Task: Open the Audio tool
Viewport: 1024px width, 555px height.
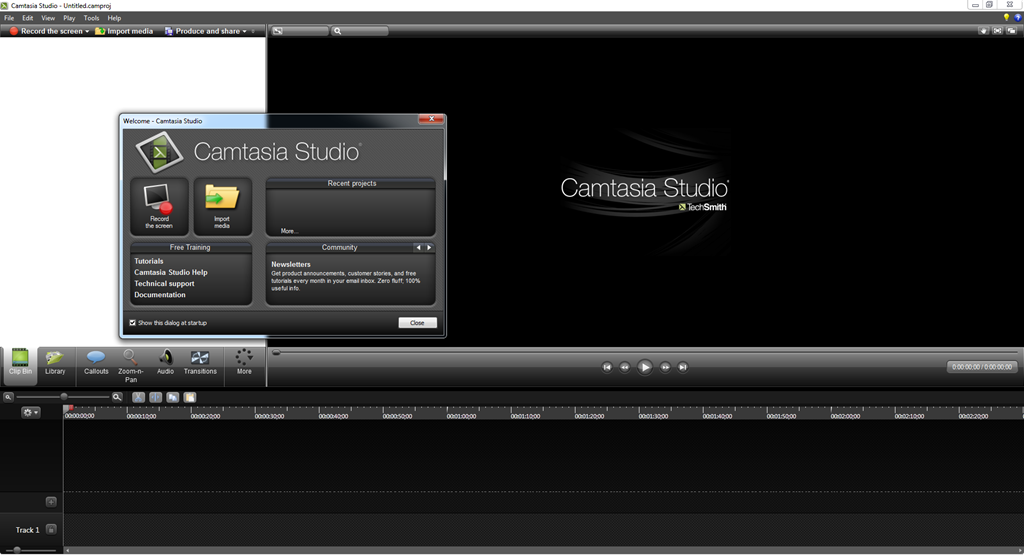Action: [x=165, y=363]
